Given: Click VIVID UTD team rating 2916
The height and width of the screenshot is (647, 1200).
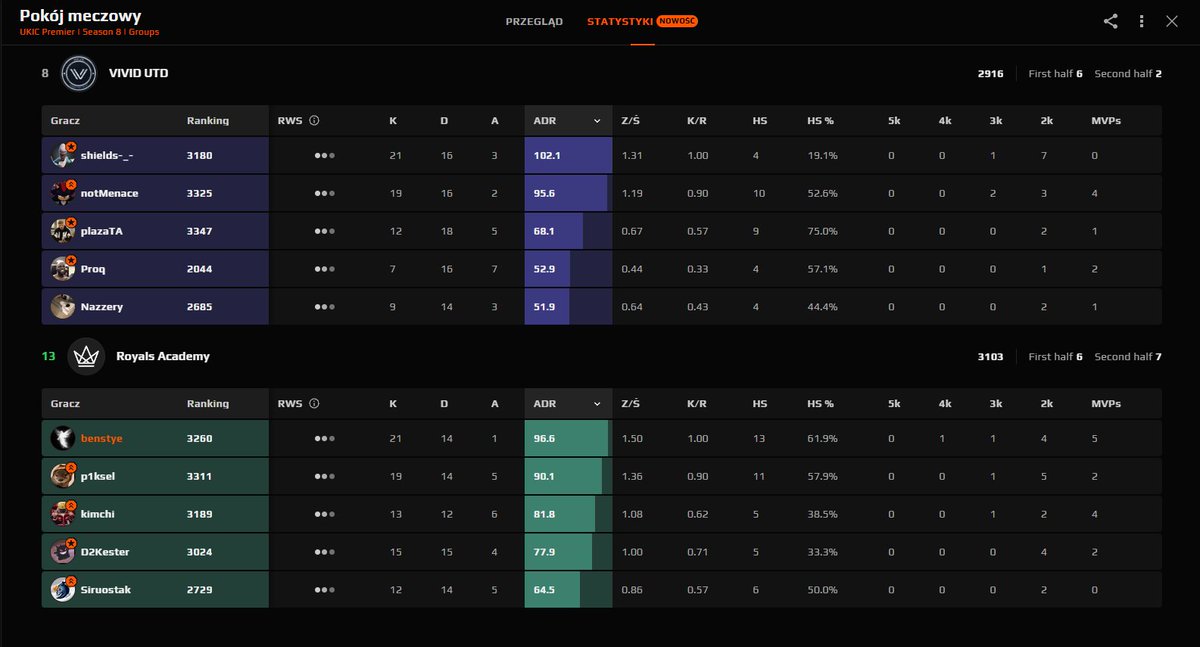Looking at the screenshot, I should pos(991,74).
